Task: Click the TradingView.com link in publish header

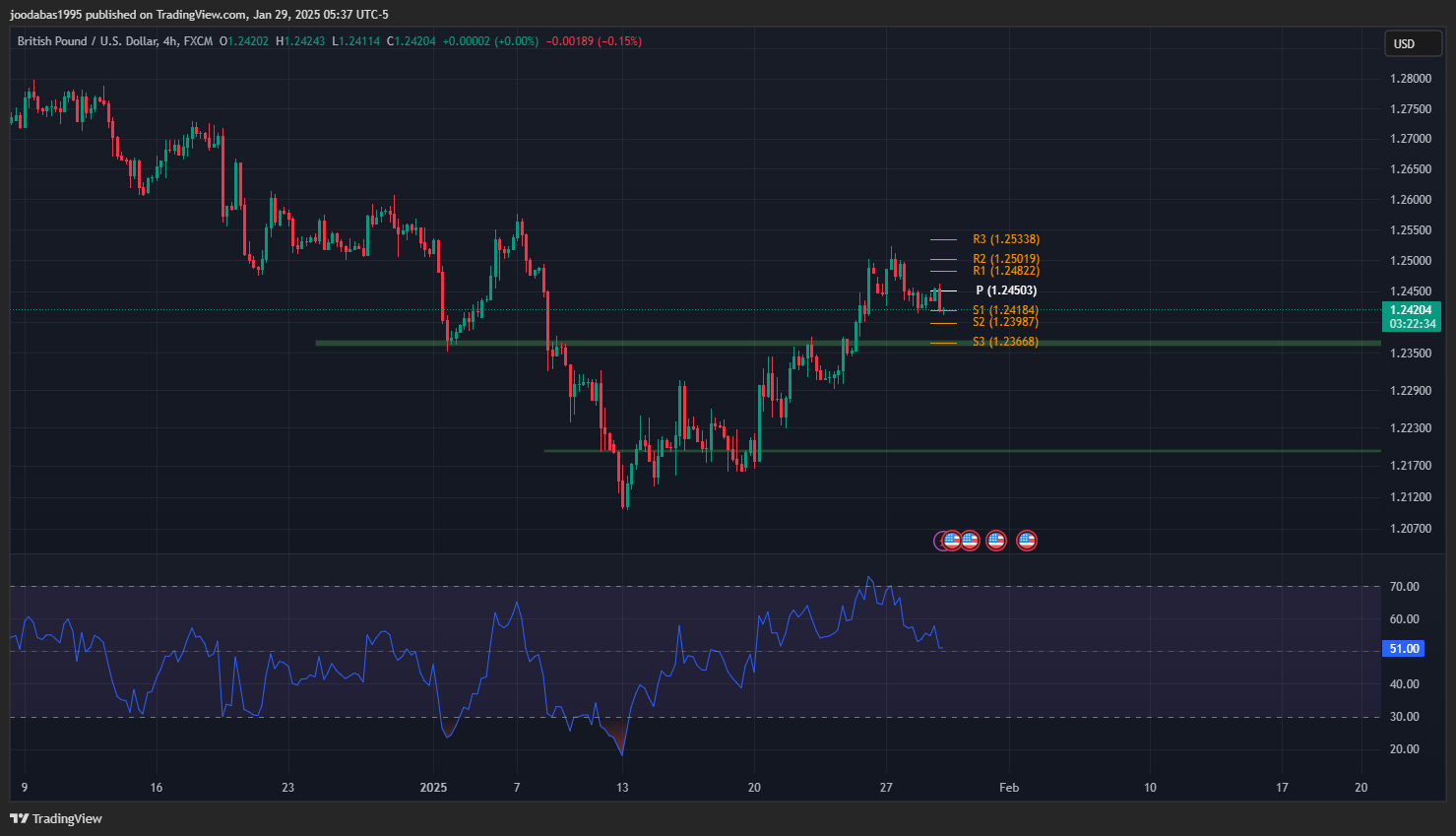Action: (x=202, y=15)
